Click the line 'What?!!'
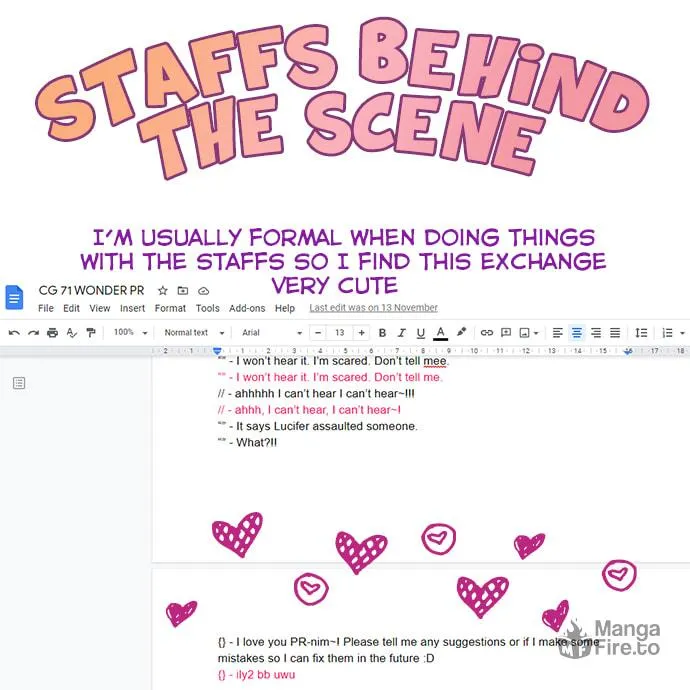 coord(257,442)
